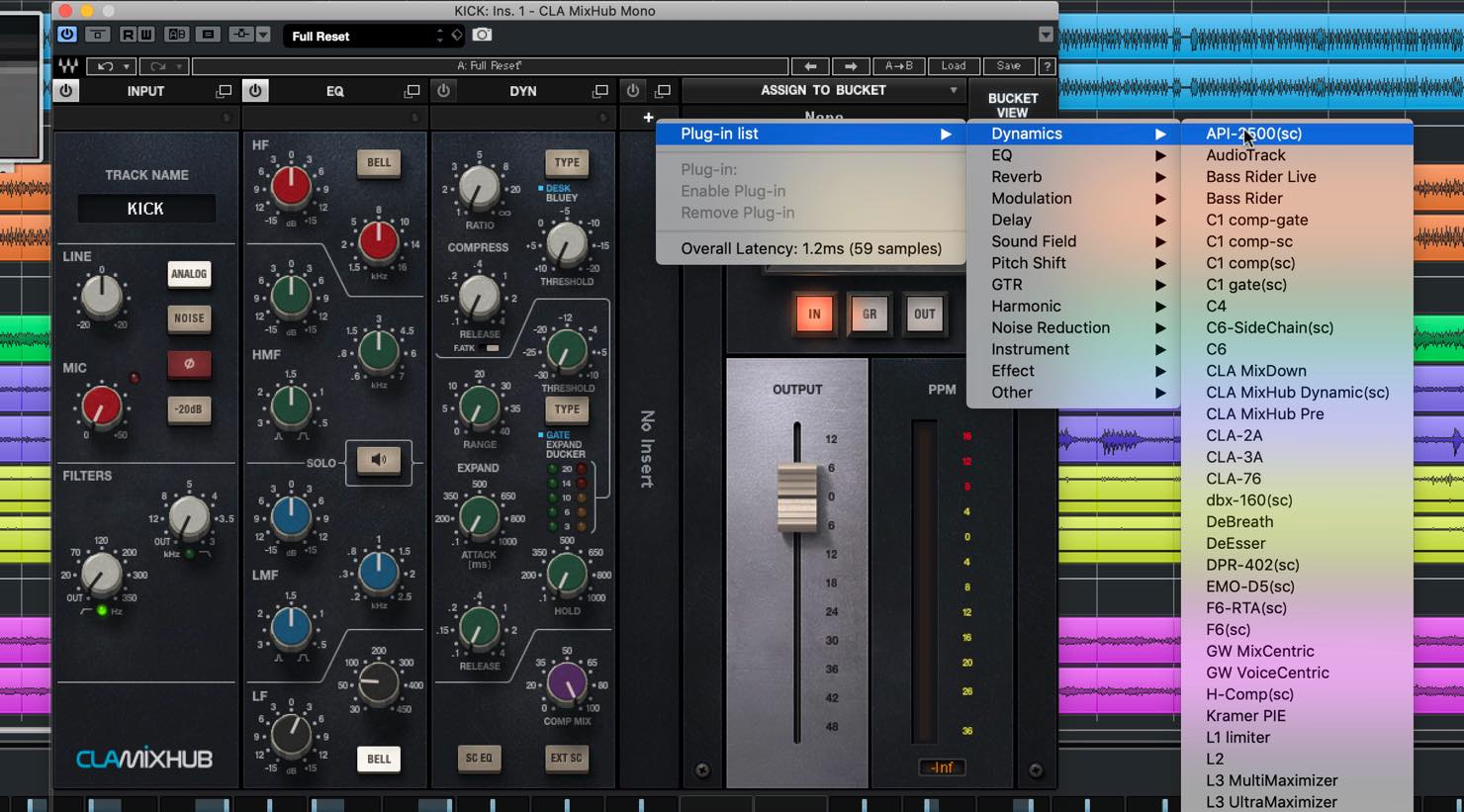Toggle the EQ section power button

coord(255,91)
